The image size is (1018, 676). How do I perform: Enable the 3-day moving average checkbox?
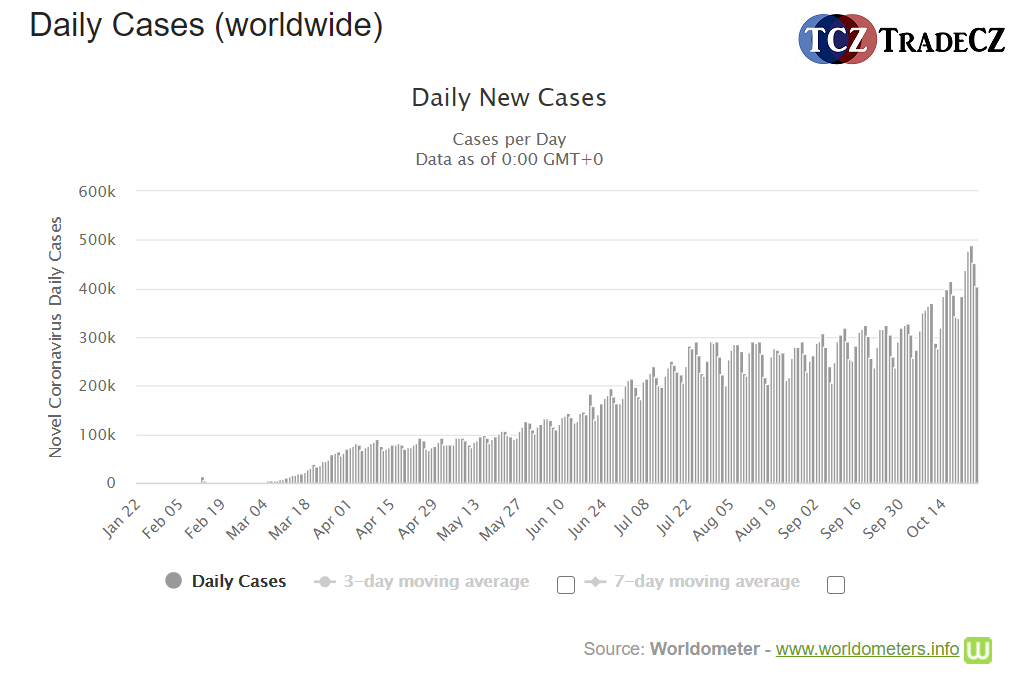[x=566, y=585]
